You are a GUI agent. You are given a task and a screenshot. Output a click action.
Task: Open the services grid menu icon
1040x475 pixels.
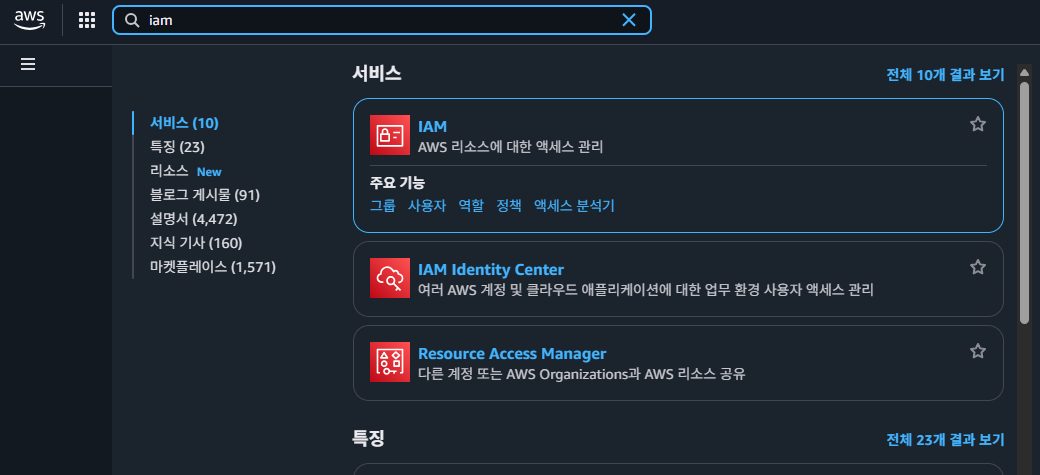point(87,21)
